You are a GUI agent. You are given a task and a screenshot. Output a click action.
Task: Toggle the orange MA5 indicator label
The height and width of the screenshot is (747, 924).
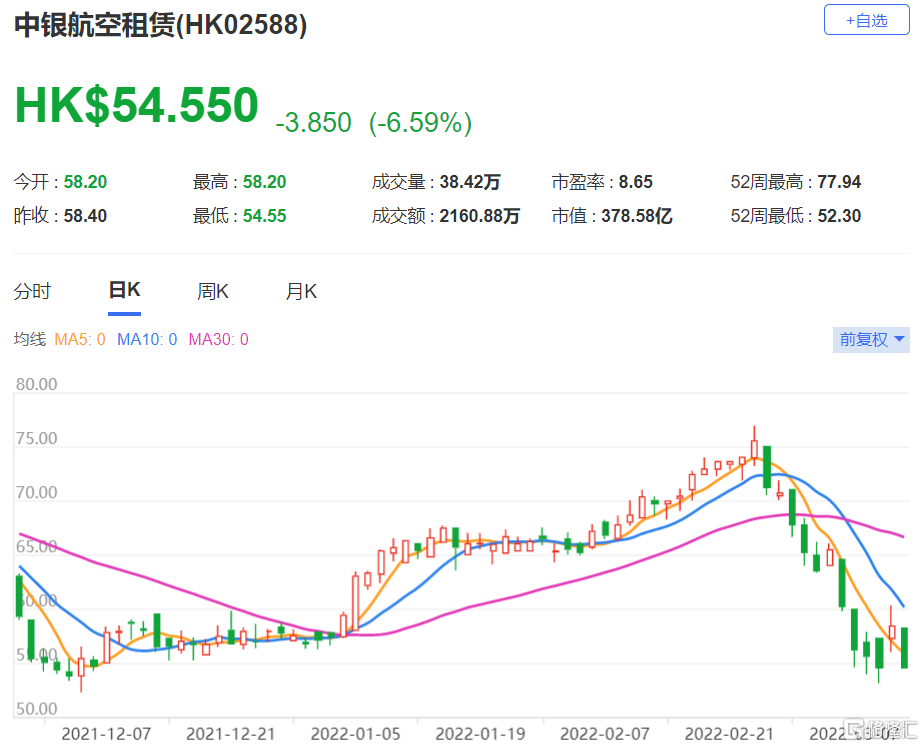click(79, 340)
